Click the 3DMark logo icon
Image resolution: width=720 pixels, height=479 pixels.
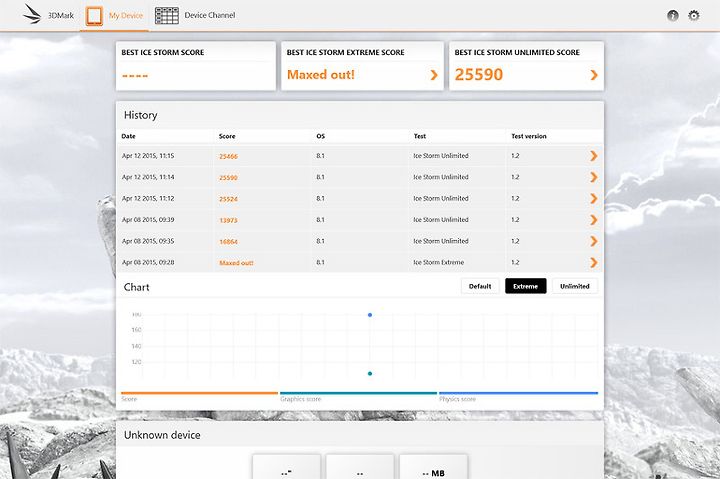click(32, 14)
